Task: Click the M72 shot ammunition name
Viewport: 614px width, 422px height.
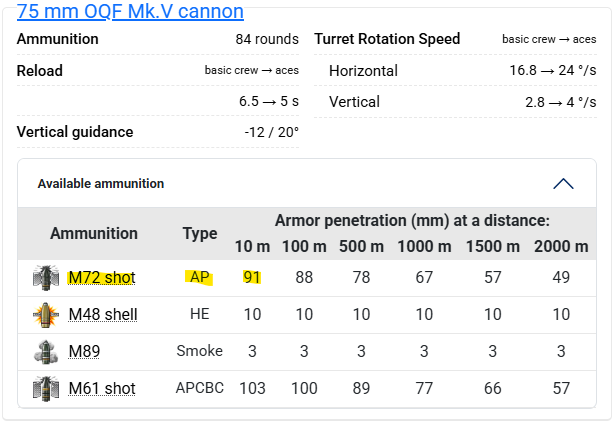Action: coord(101,277)
